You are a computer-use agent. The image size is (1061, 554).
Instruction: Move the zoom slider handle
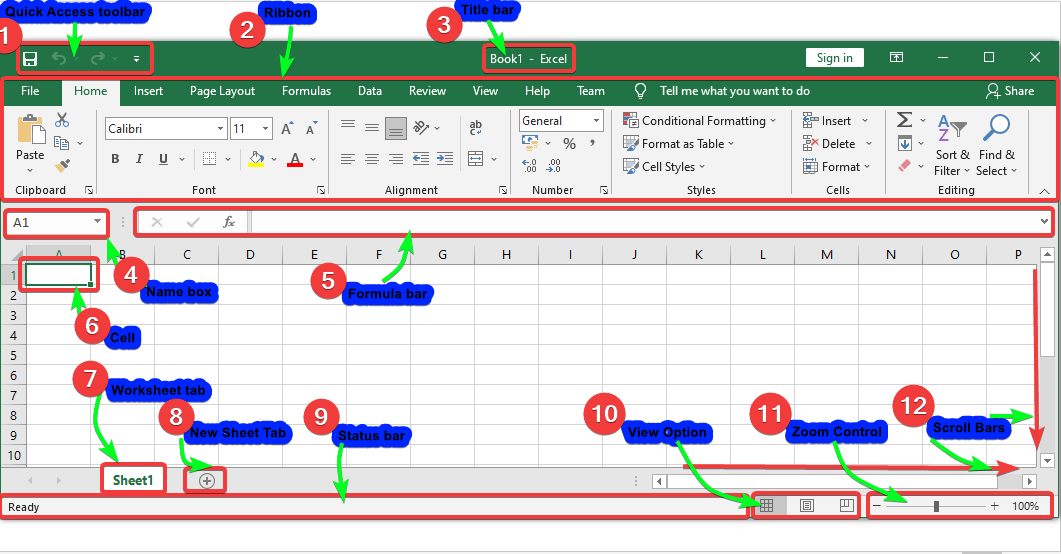tap(936, 506)
